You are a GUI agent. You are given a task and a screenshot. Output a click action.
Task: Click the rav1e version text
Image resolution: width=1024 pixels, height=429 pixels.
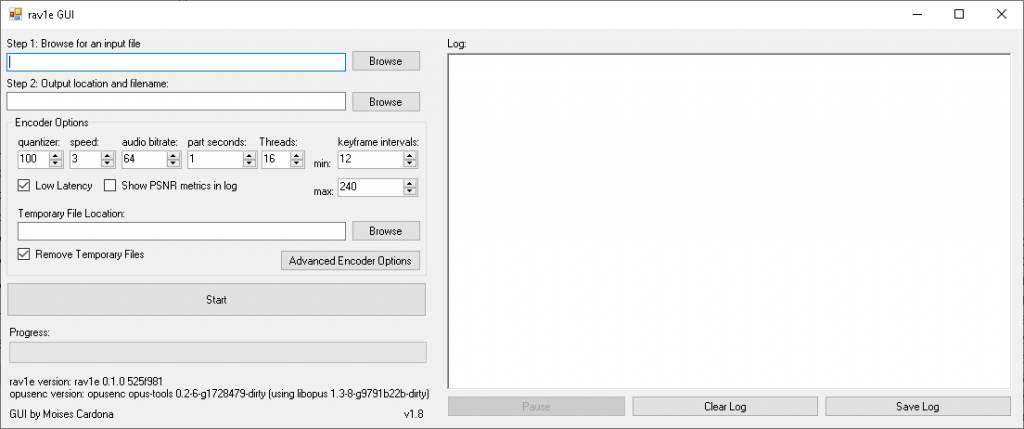(x=86, y=381)
